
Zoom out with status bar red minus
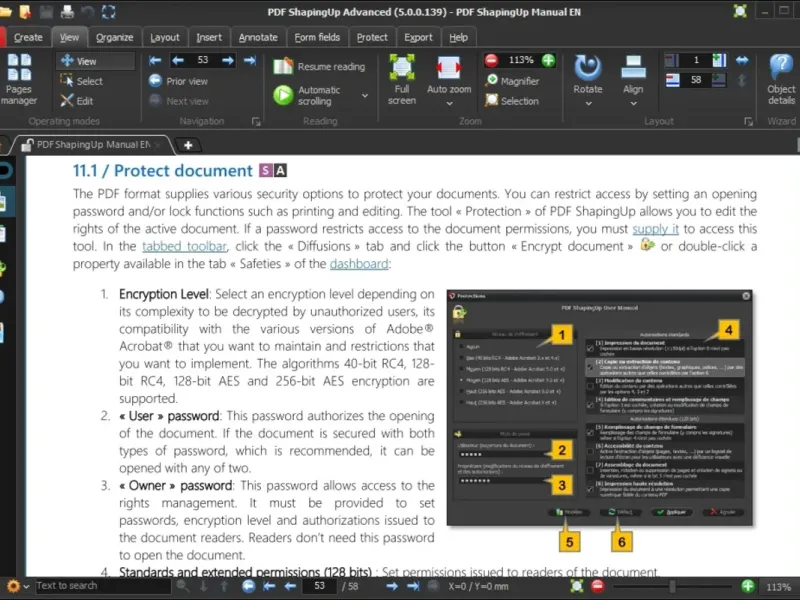point(598,586)
